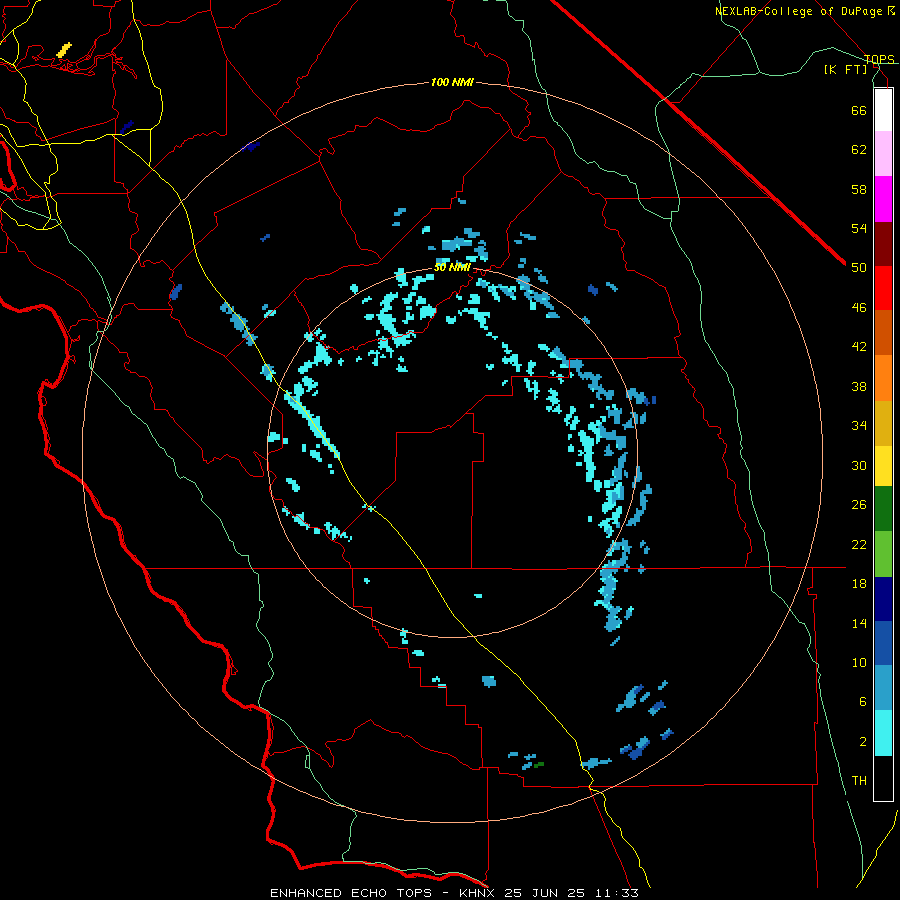Pick the light green legend swatch
The width and height of the screenshot is (900, 900).
[883, 554]
